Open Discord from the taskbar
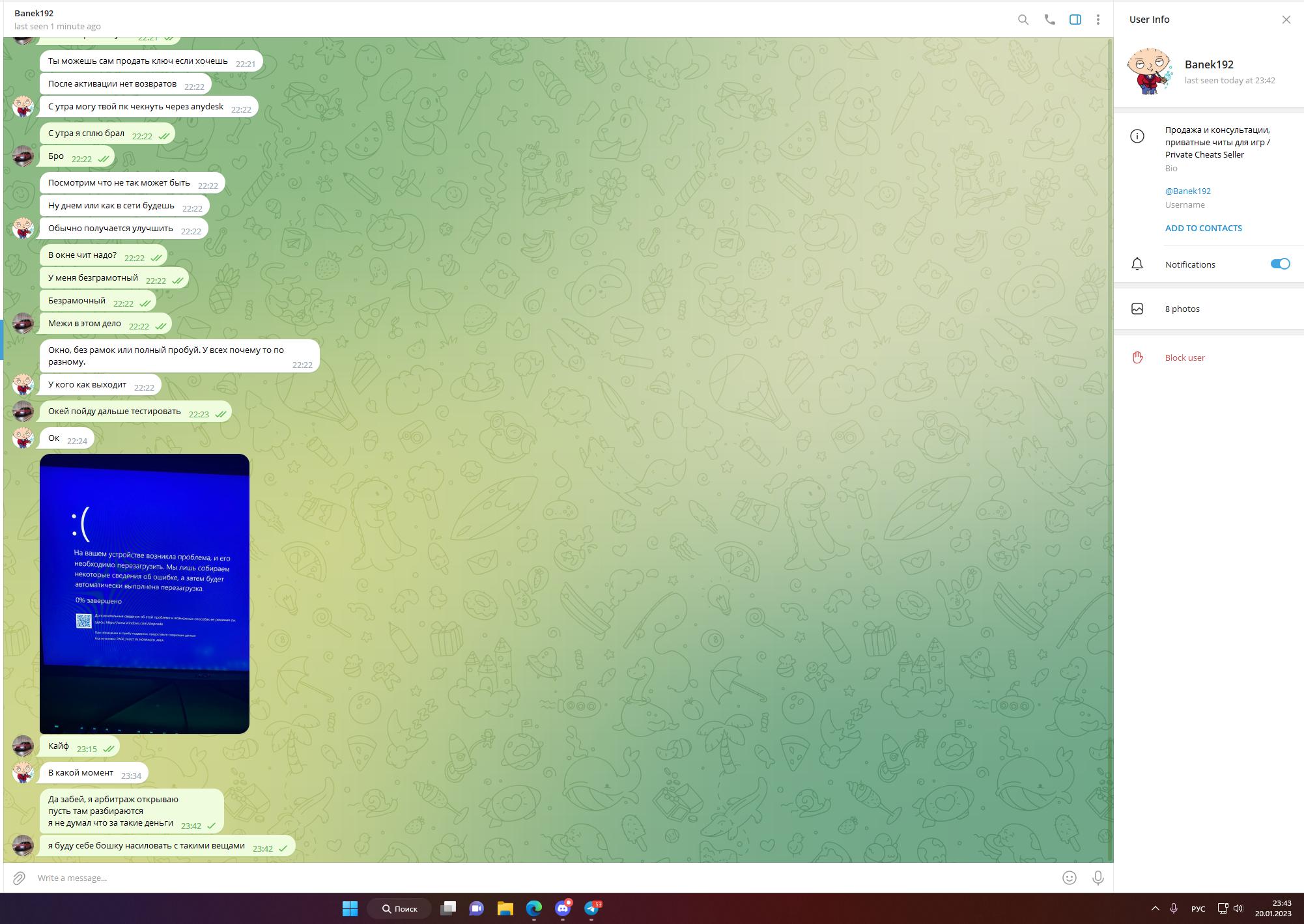The height and width of the screenshot is (924, 1304). [563, 908]
